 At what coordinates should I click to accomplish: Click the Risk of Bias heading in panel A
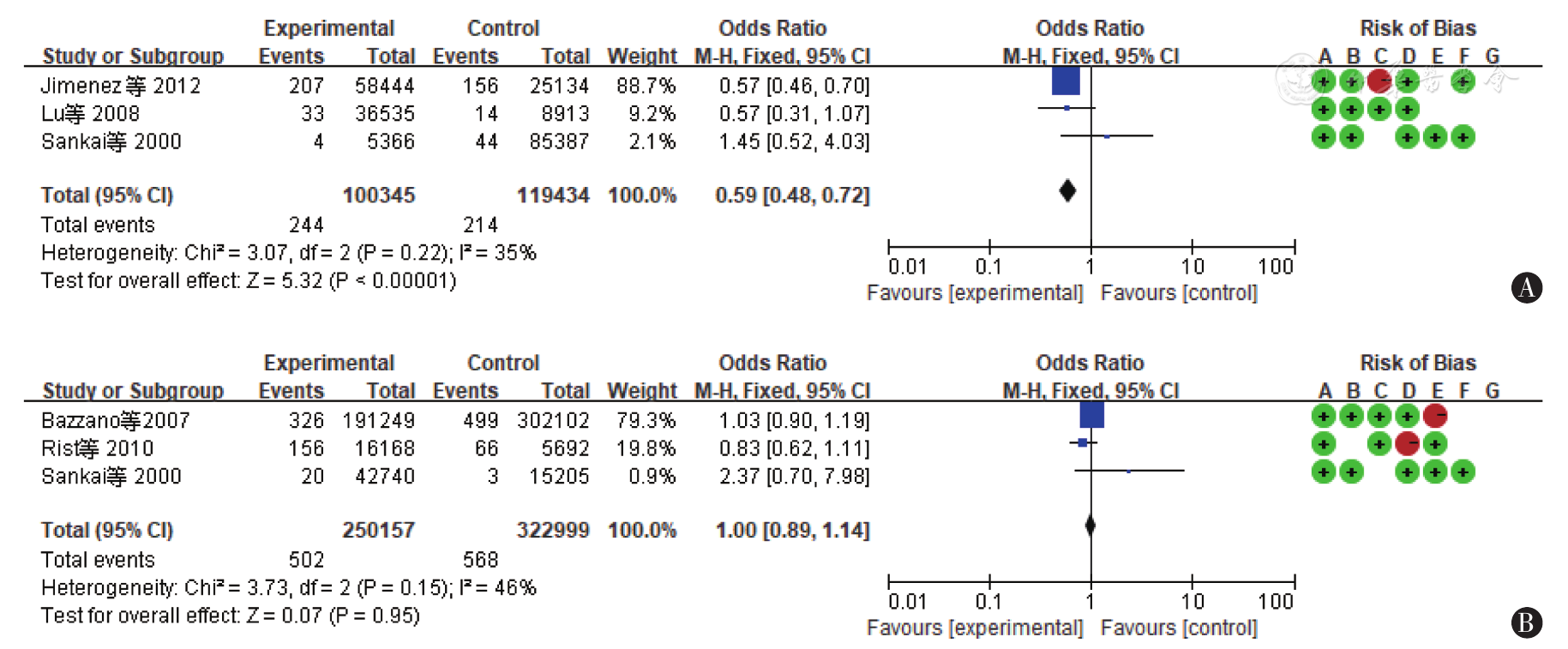click(1418, 28)
